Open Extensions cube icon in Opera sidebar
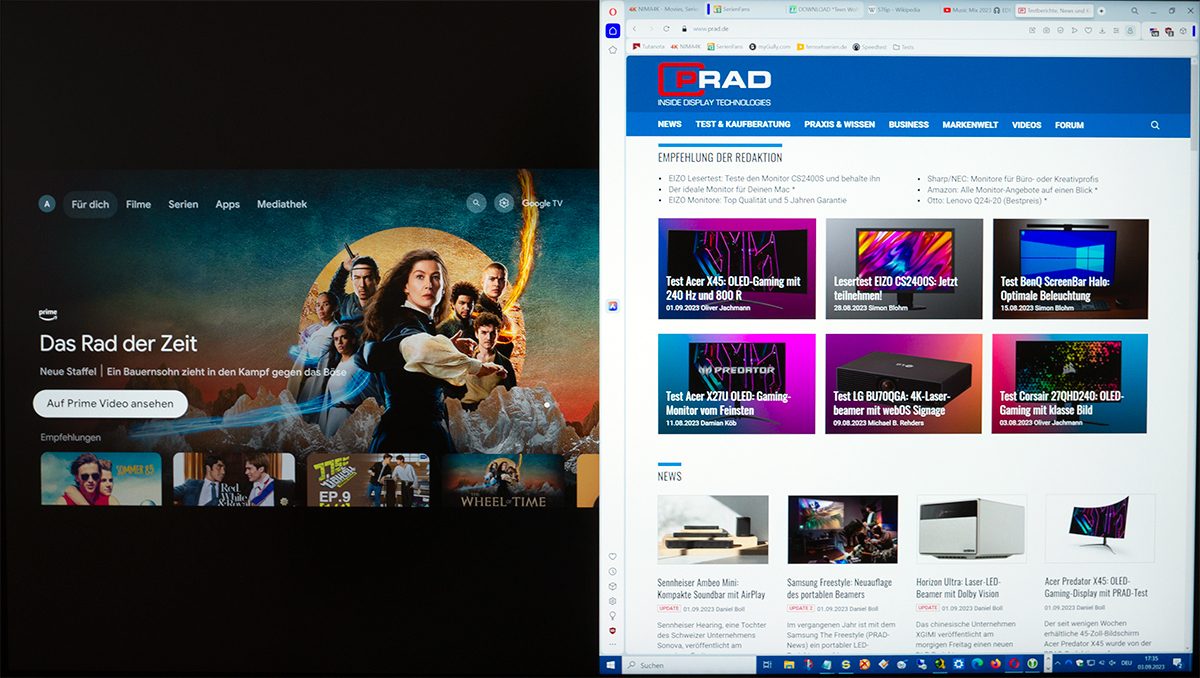Screen dimensions: 1200x678 tap(612, 586)
